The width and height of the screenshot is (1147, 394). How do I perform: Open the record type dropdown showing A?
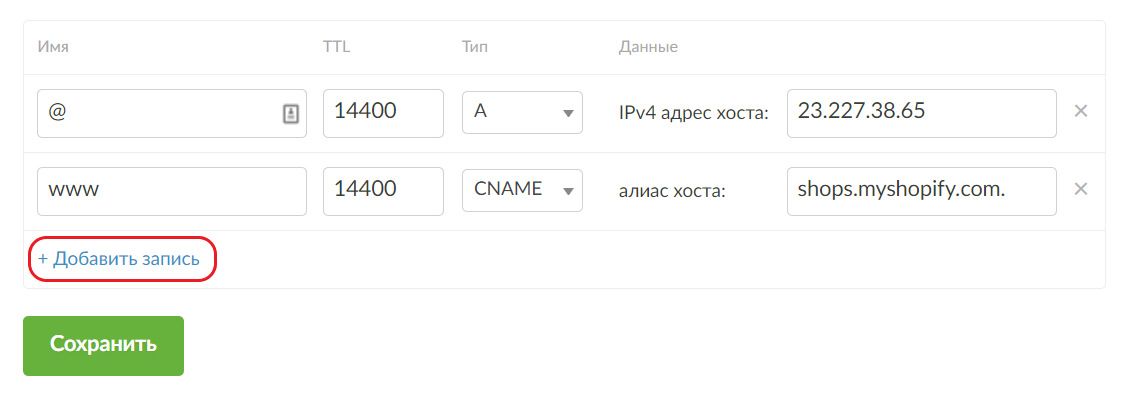coord(522,113)
